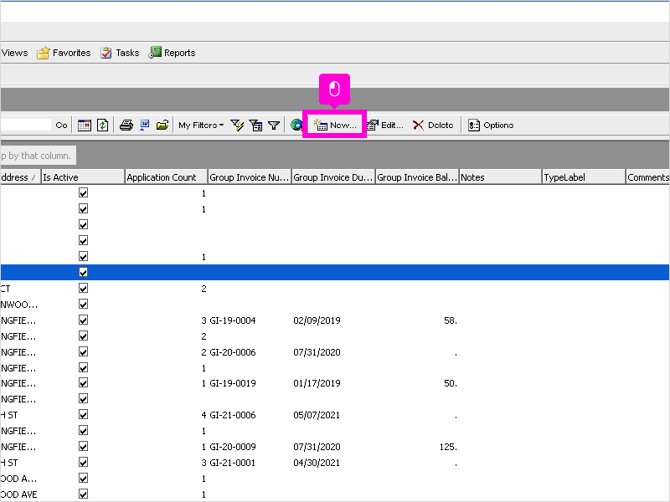670x502 pixels.
Task: Click the Edit pencil form icon
Action: (x=373, y=125)
